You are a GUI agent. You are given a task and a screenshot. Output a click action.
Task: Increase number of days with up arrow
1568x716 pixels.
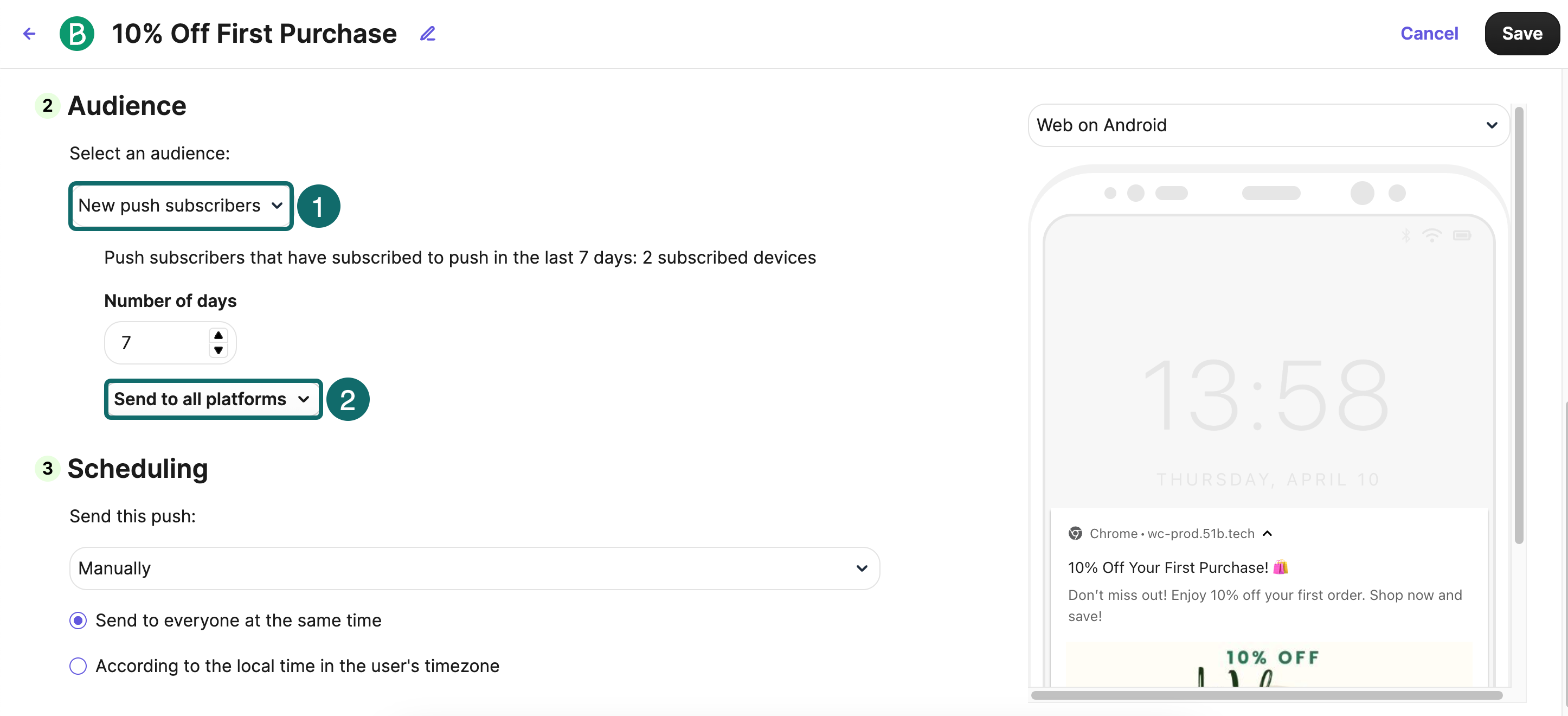click(218, 335)
